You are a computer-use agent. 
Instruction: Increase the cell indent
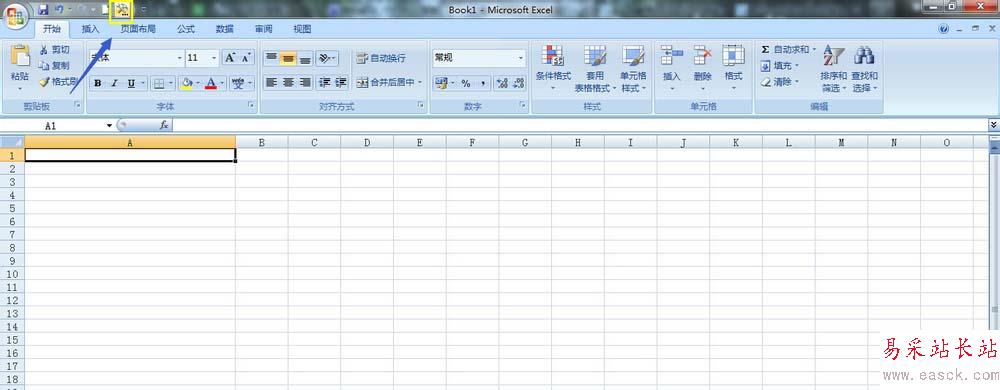[x=341, y=82]
